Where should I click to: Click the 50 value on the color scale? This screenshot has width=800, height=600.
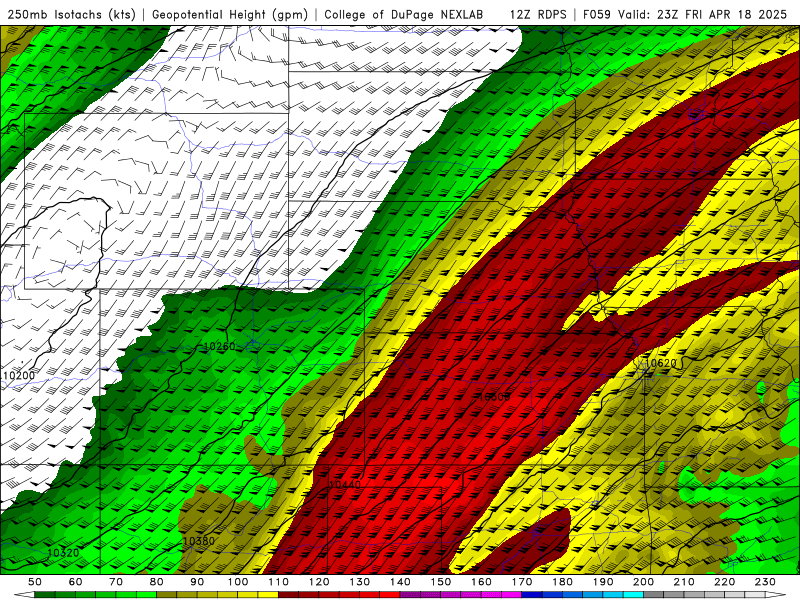pos(35,582)
